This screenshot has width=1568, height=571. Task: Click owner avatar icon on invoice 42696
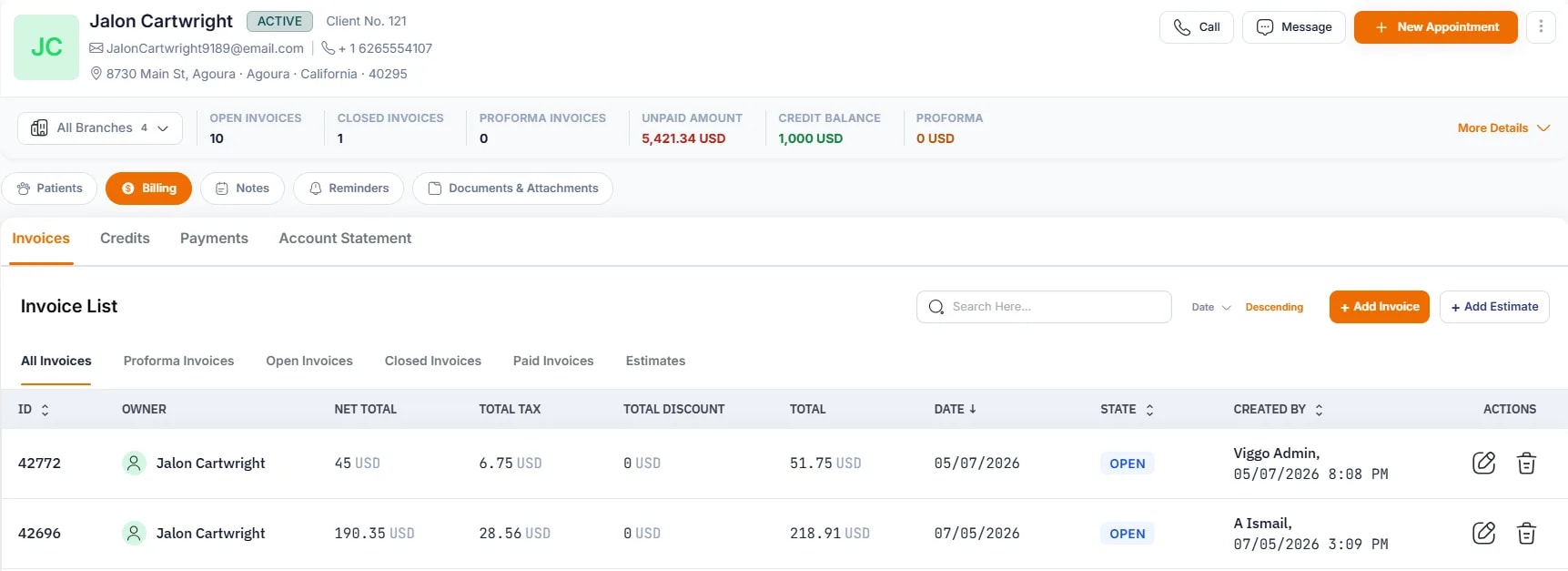tap(134, 533)
